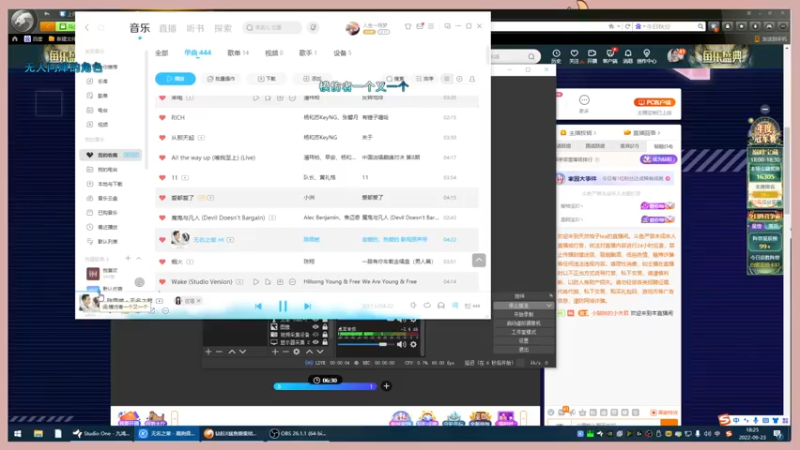The width and height of the screenshot is (800, 450).
Task: Click the music player search box
Action: [272, 28]
